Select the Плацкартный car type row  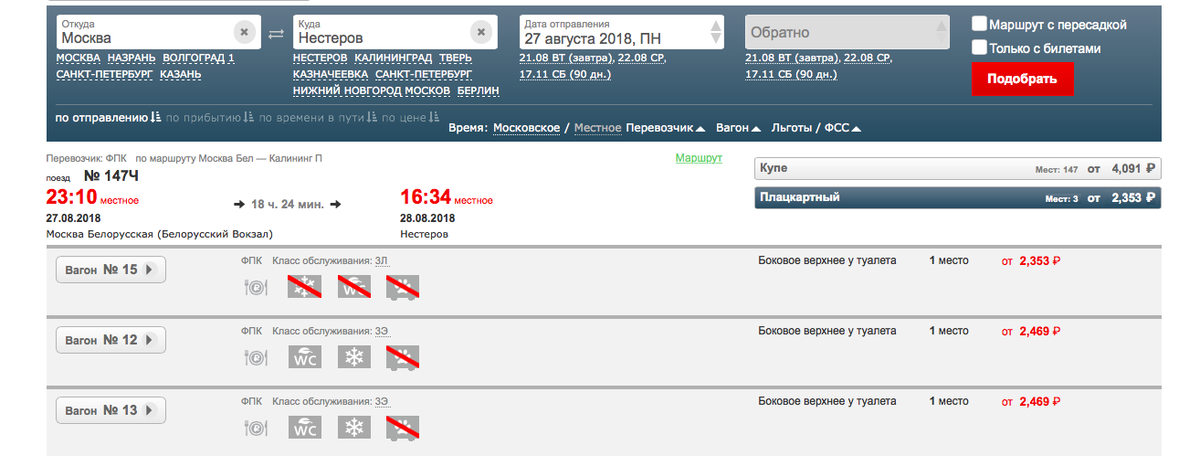click(958, 198)
